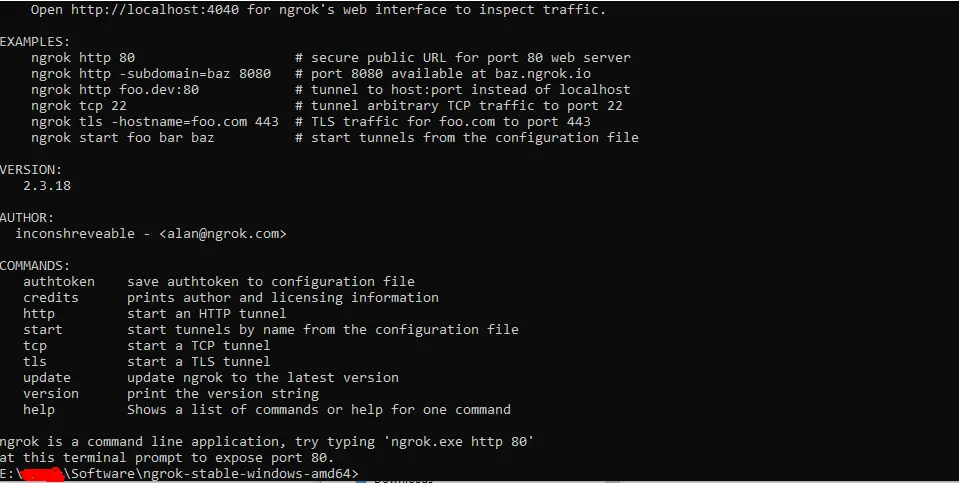Click the 'ngrok http foo.dev:80' example
Image resolution: width=959 pixels, height=483 pixels.
[x=115, y=90]
